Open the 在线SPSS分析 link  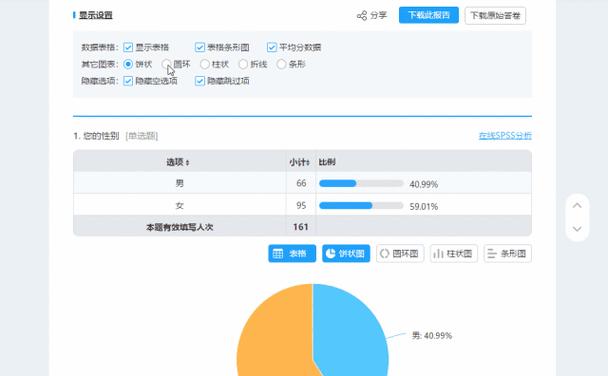click(505, 135)
